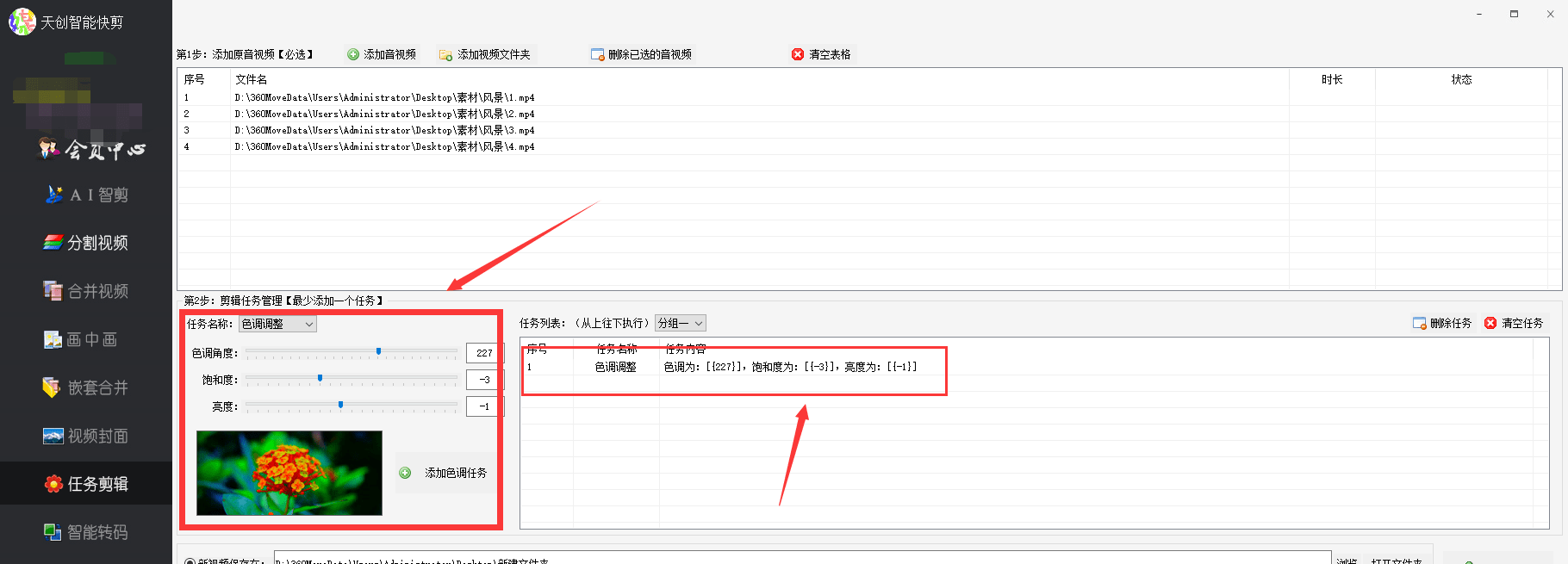
Task: Click 删除已选的音视频 button
Action: 641,54
